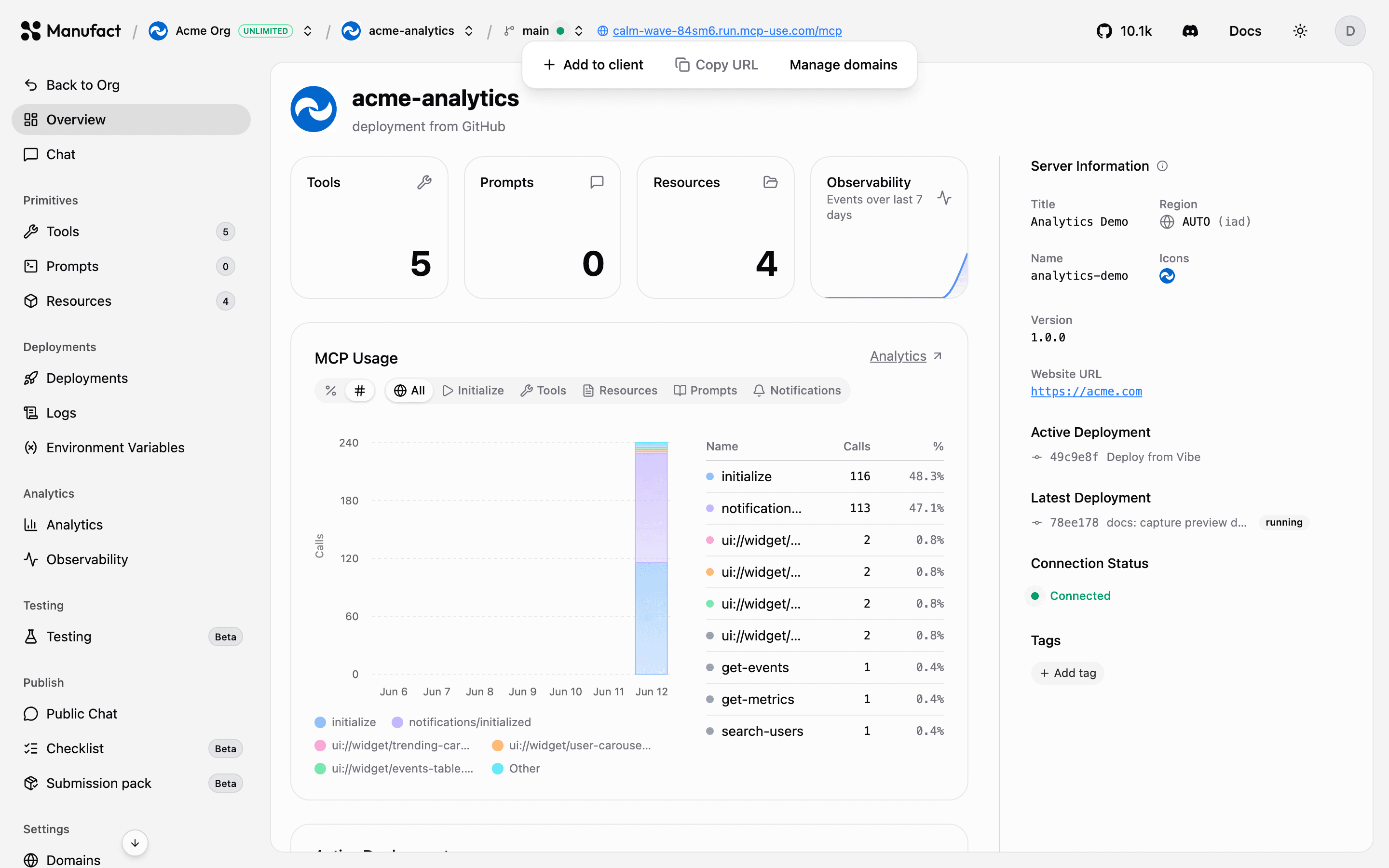Click the commit icon beside 49c9e8f

pyautogui.click(x=1036, y=457)
